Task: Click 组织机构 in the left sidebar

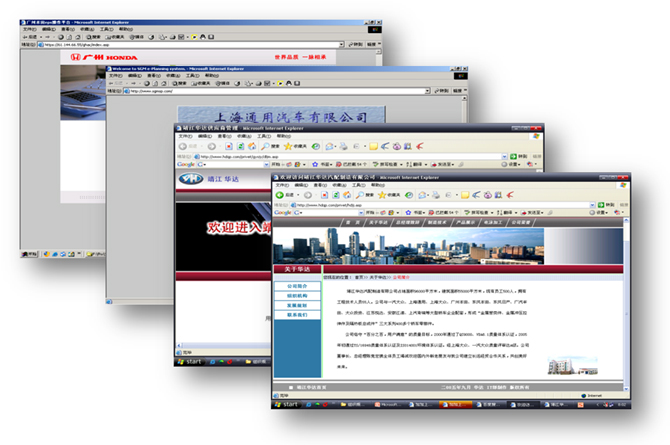Action: (x=297, y=296)
